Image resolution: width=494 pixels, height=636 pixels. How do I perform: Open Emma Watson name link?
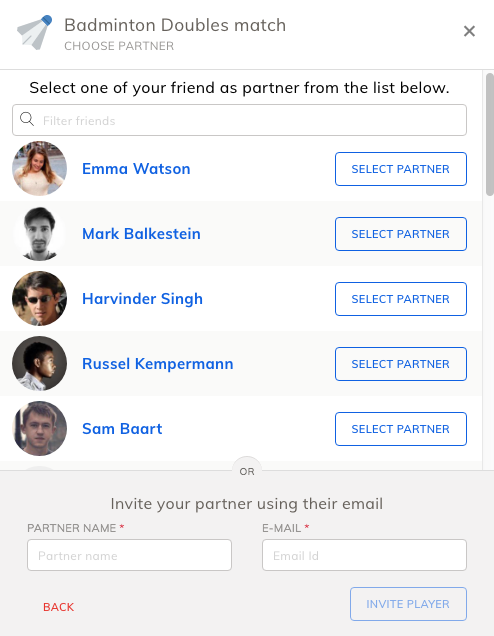[x=136, y=169]
